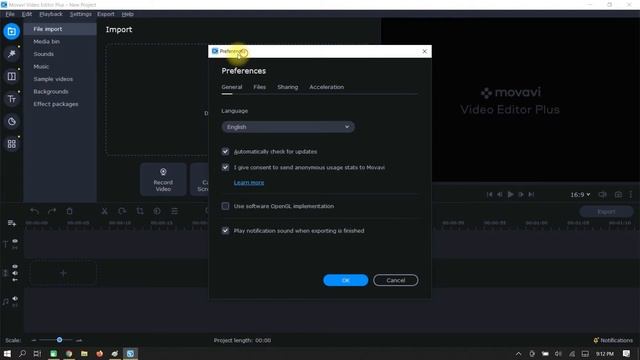Open the File menu

pos(10,14)
